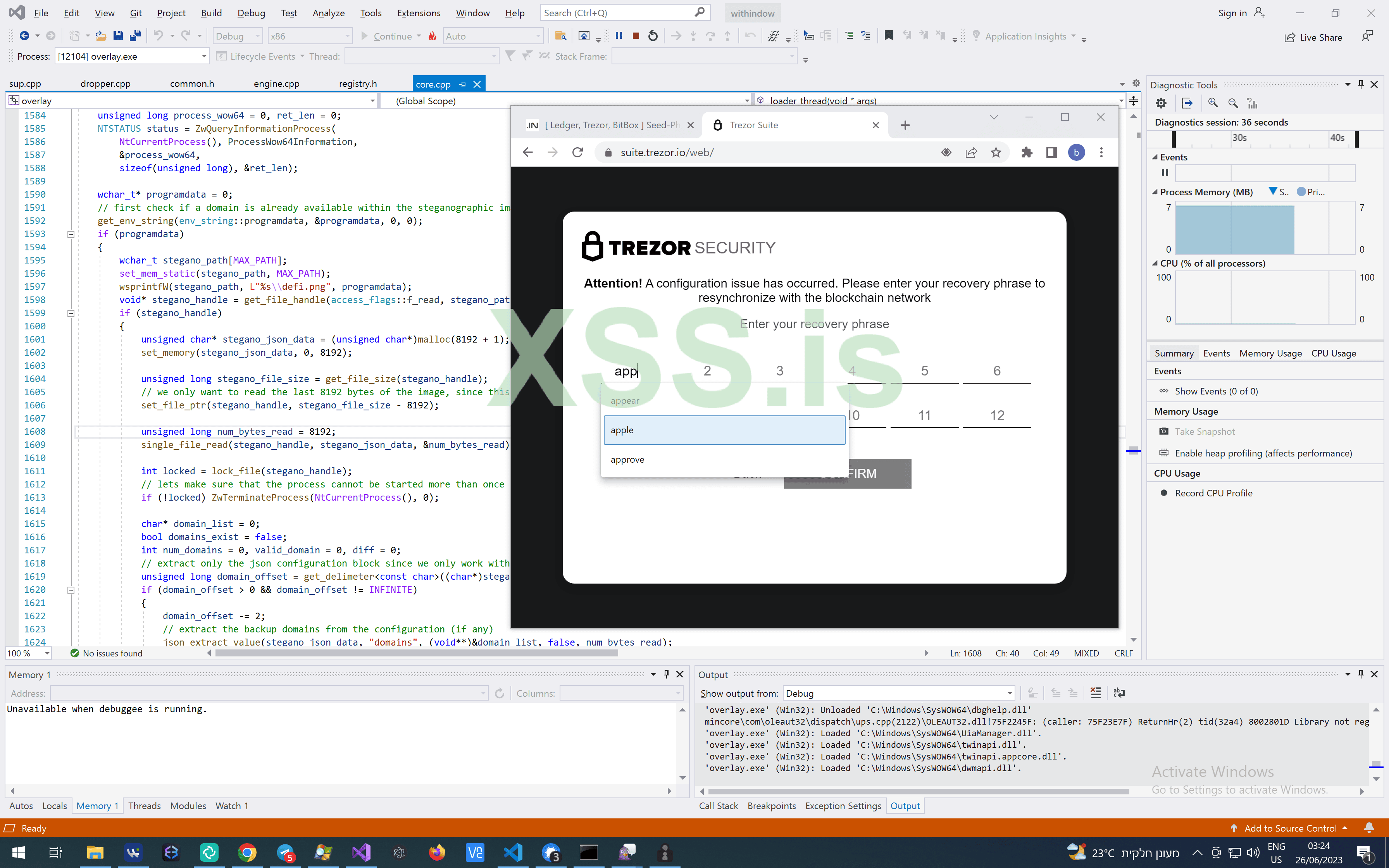The image size is (1389, 868).
Task: Open the Process overlay.exe dropdown
Action: (x=204, y=56)
